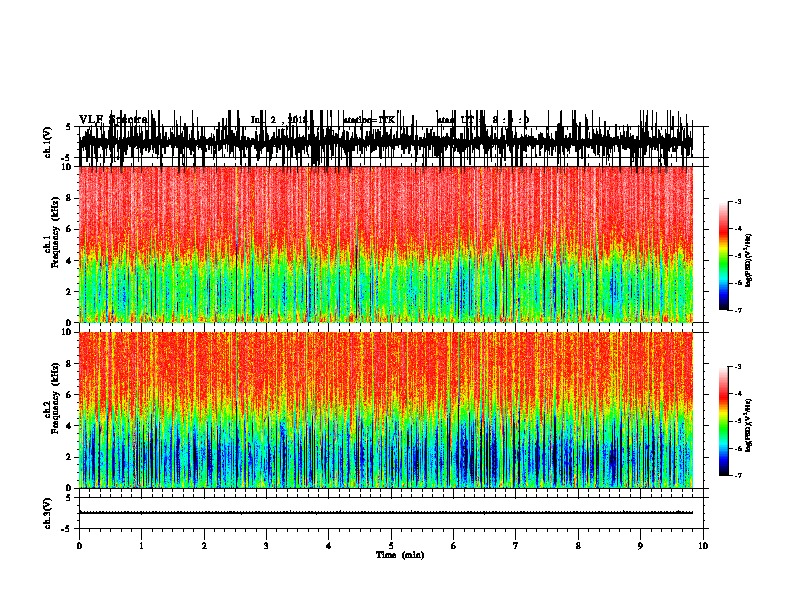Click the 'ch.3(V)' waveform axis label

click(48, 513)
